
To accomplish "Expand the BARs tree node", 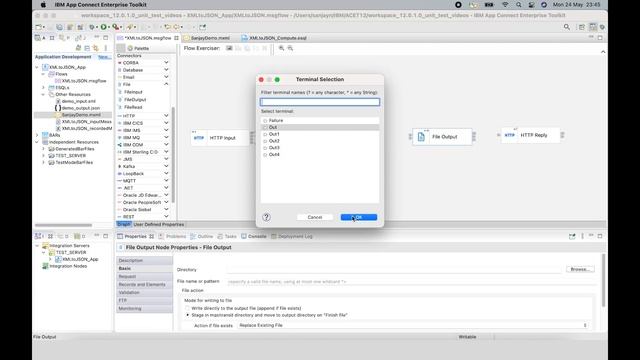I will tap(37, 135).
